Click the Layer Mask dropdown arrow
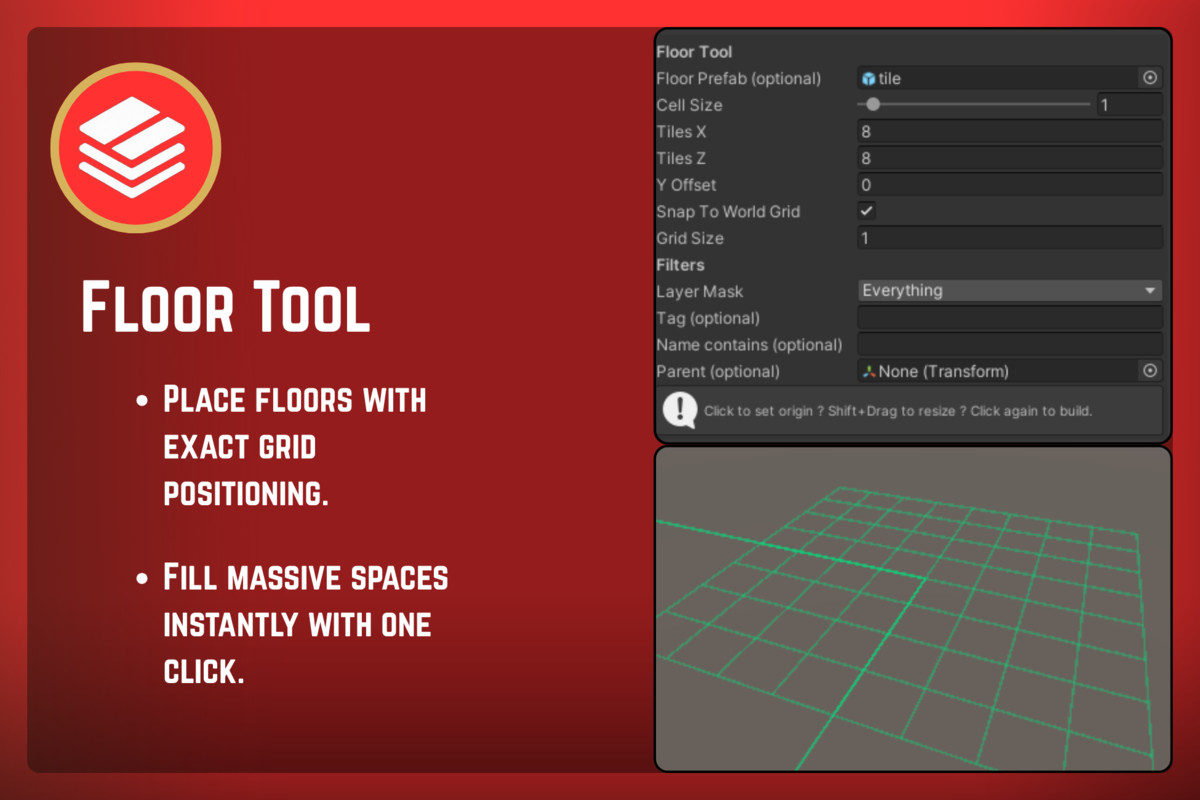 pos(1152,290)
